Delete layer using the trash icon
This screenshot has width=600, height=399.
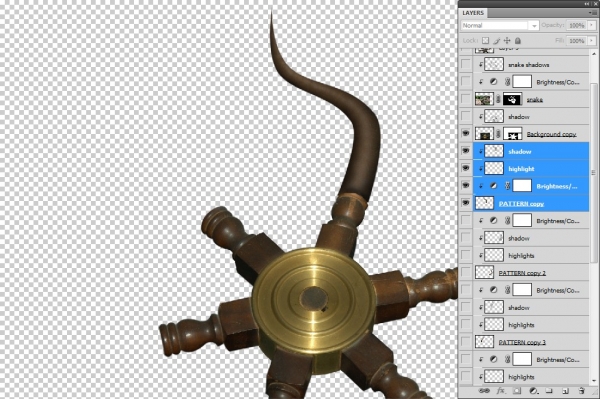(x=582, y=391)
